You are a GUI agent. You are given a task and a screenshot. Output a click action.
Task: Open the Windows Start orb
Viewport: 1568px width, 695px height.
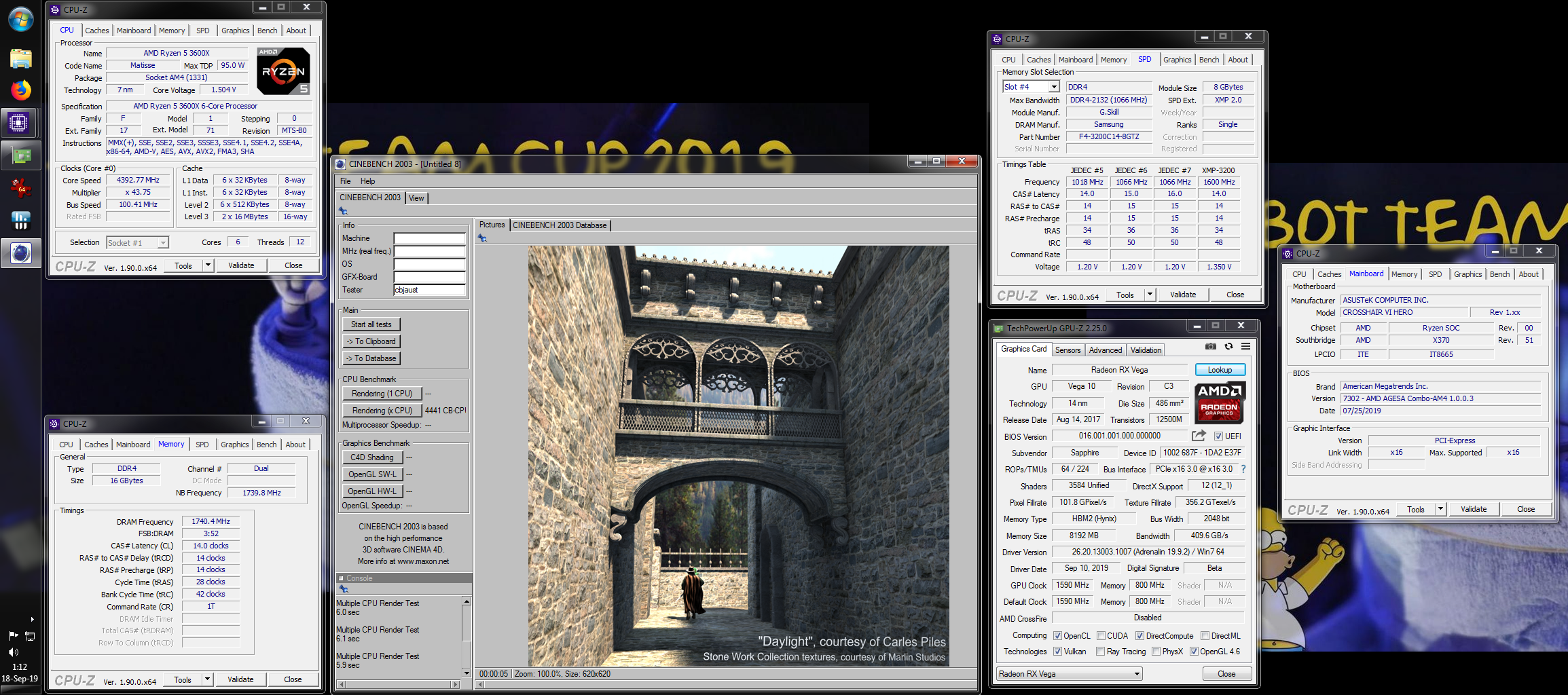20,19
